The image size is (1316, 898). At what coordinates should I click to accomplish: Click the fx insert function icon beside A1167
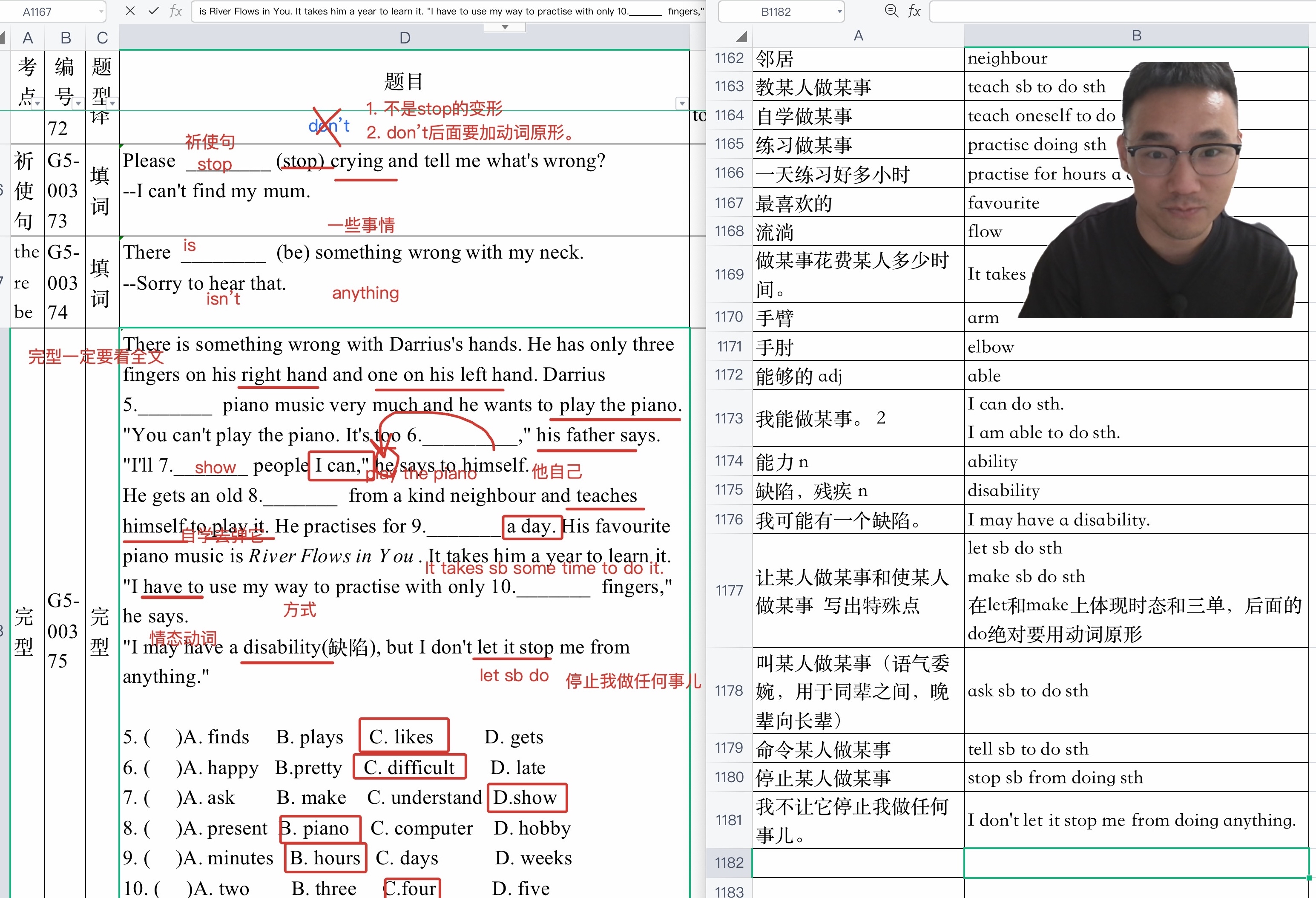(x=176, y=11)
